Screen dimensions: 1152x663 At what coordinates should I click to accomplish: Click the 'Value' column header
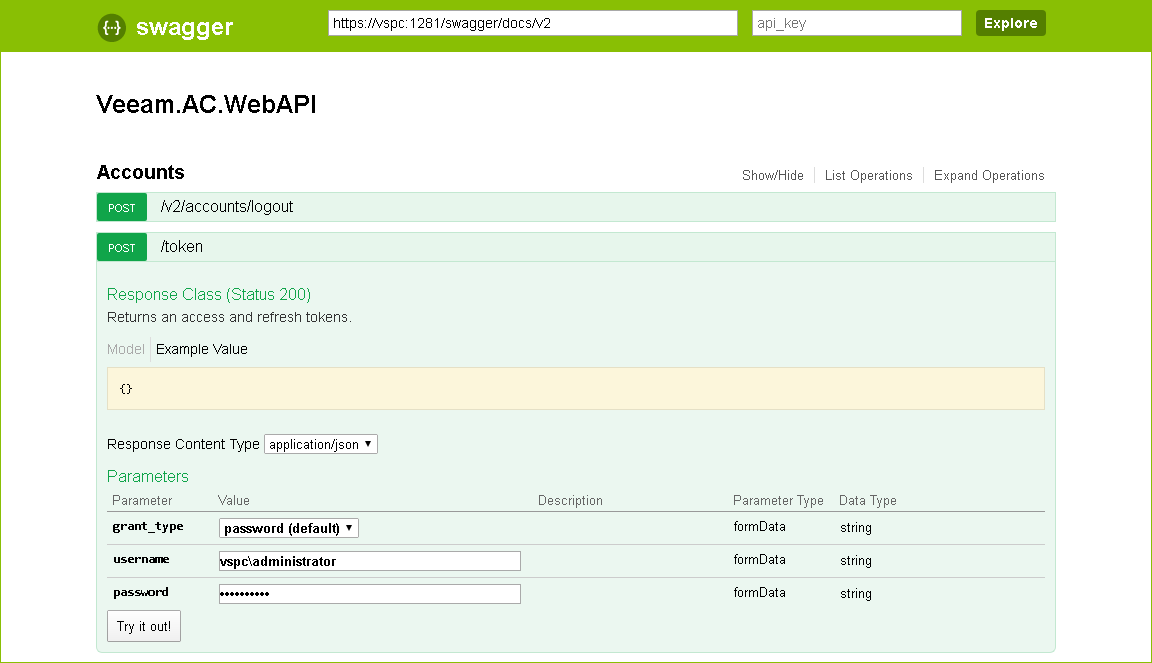(x=234, y=501)
